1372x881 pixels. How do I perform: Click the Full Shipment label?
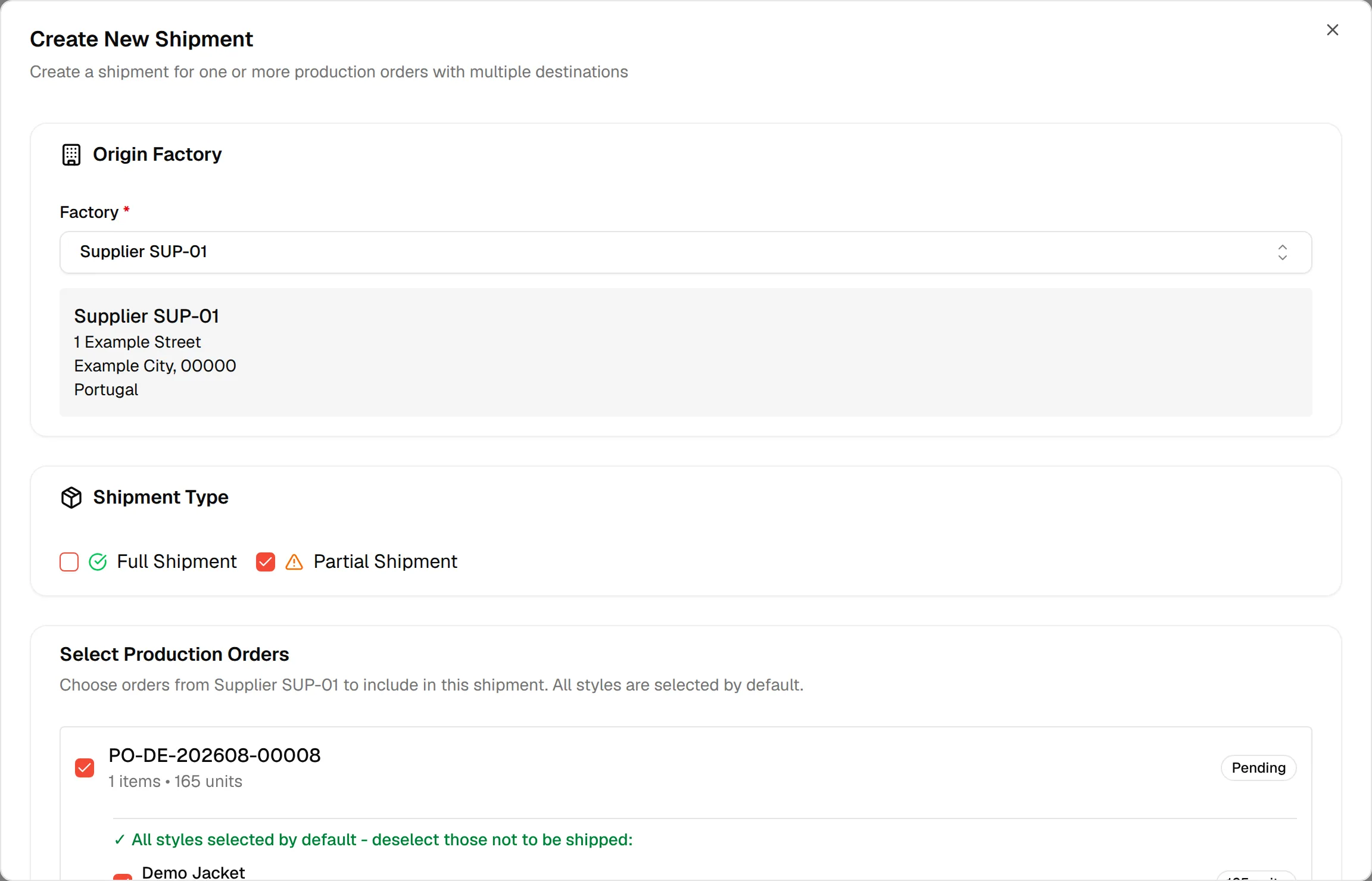tap(177, 562)
